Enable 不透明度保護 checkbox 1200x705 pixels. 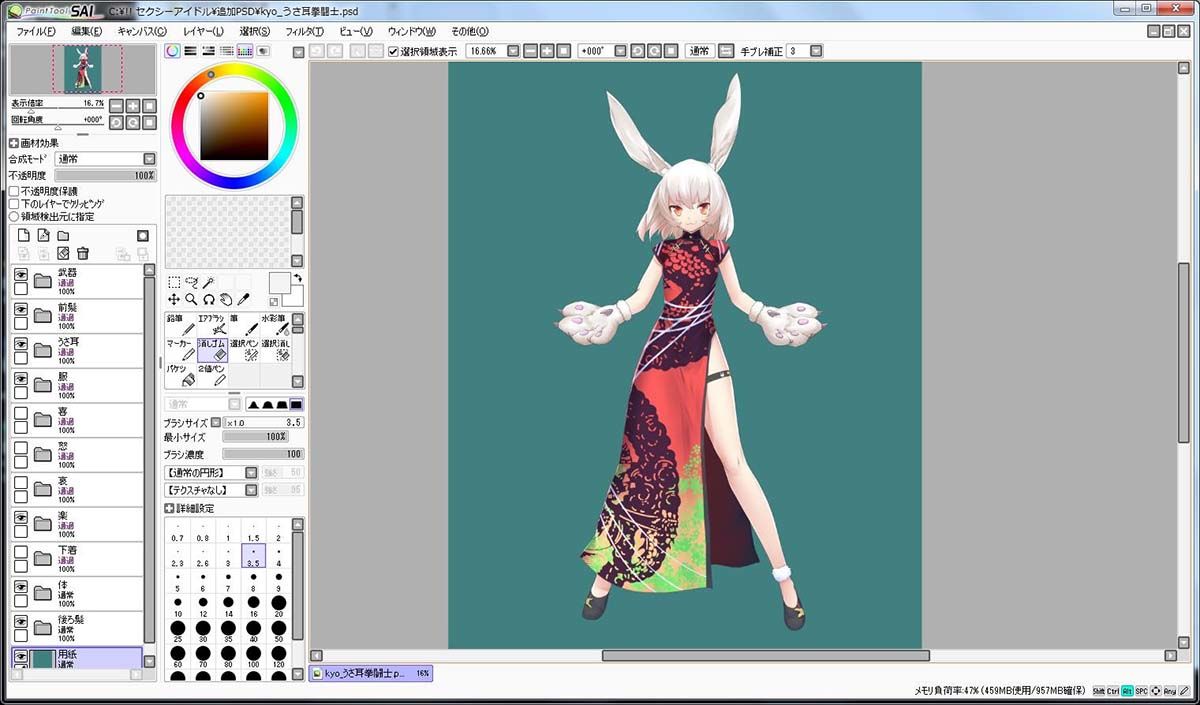point(14,191)
